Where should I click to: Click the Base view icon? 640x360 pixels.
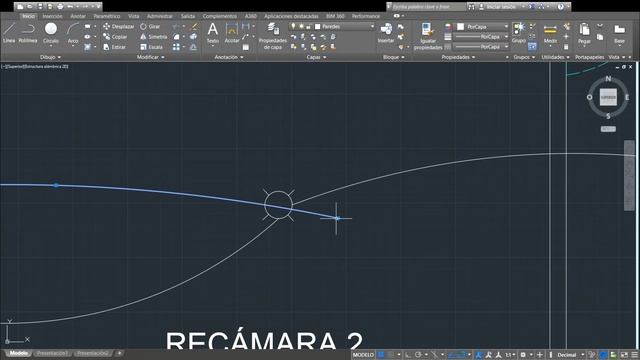tap(619, 33)
